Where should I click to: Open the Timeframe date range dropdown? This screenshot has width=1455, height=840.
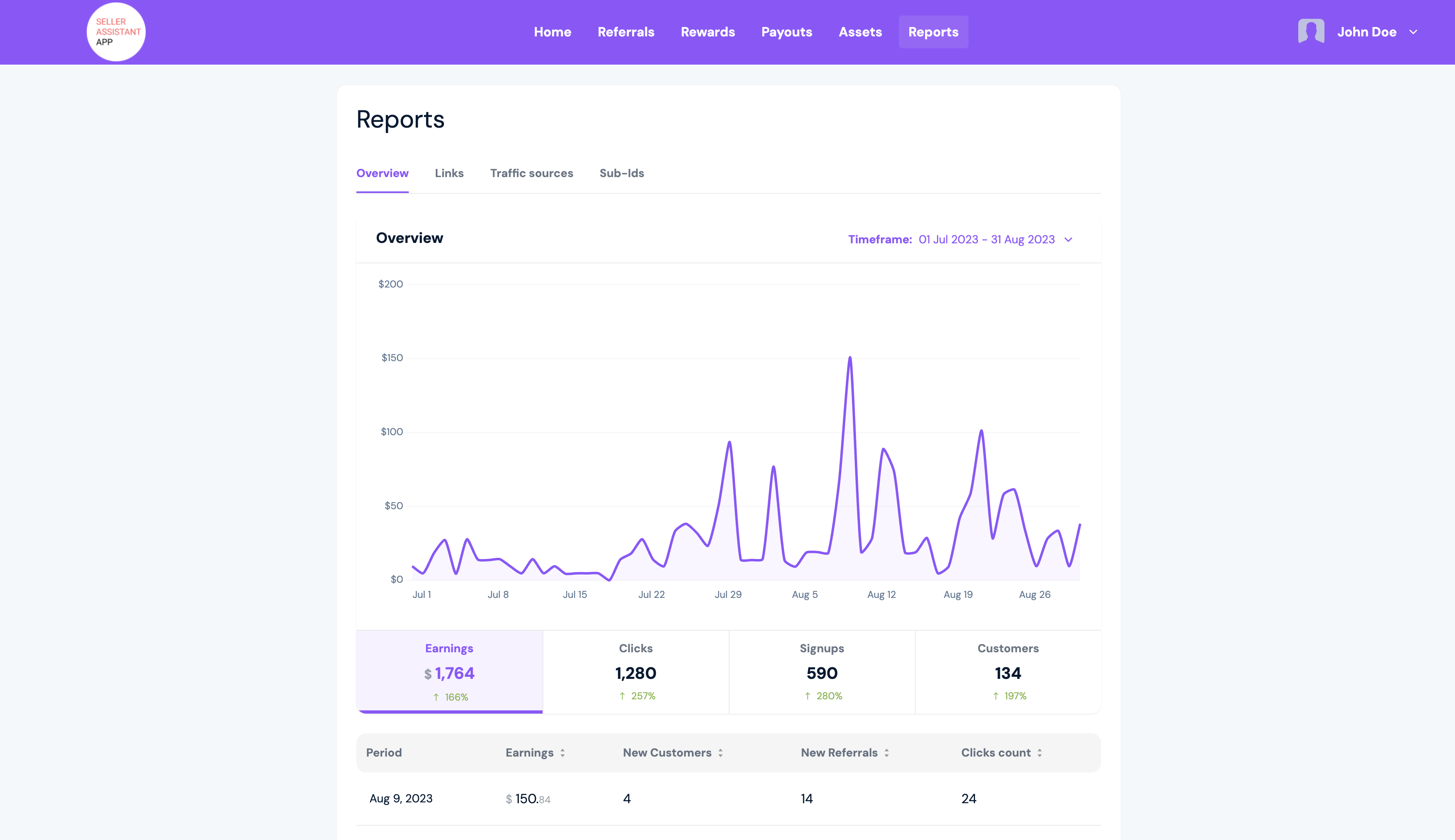(987, 239)
